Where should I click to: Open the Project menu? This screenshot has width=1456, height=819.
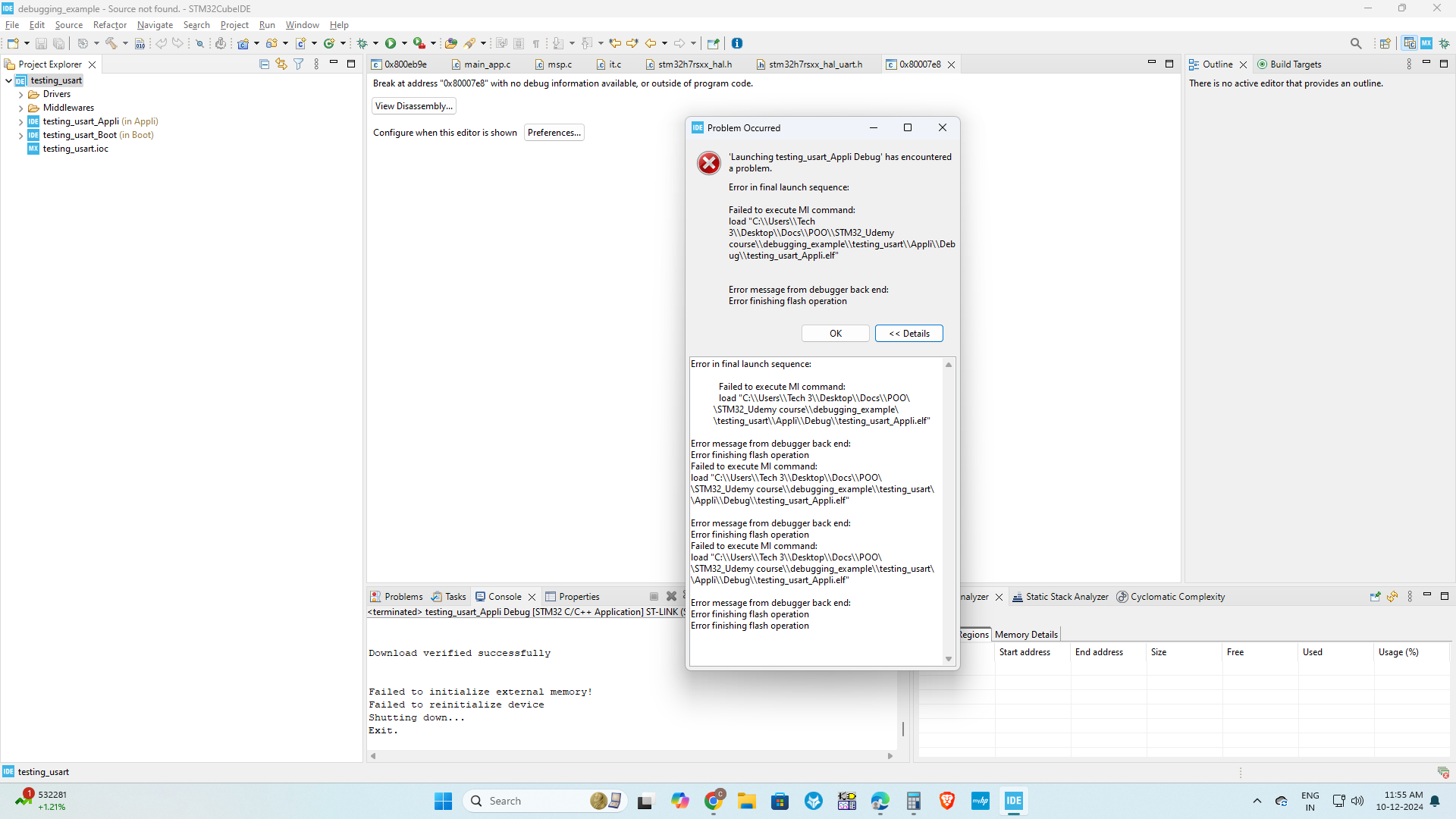click(x=234, y=24)
